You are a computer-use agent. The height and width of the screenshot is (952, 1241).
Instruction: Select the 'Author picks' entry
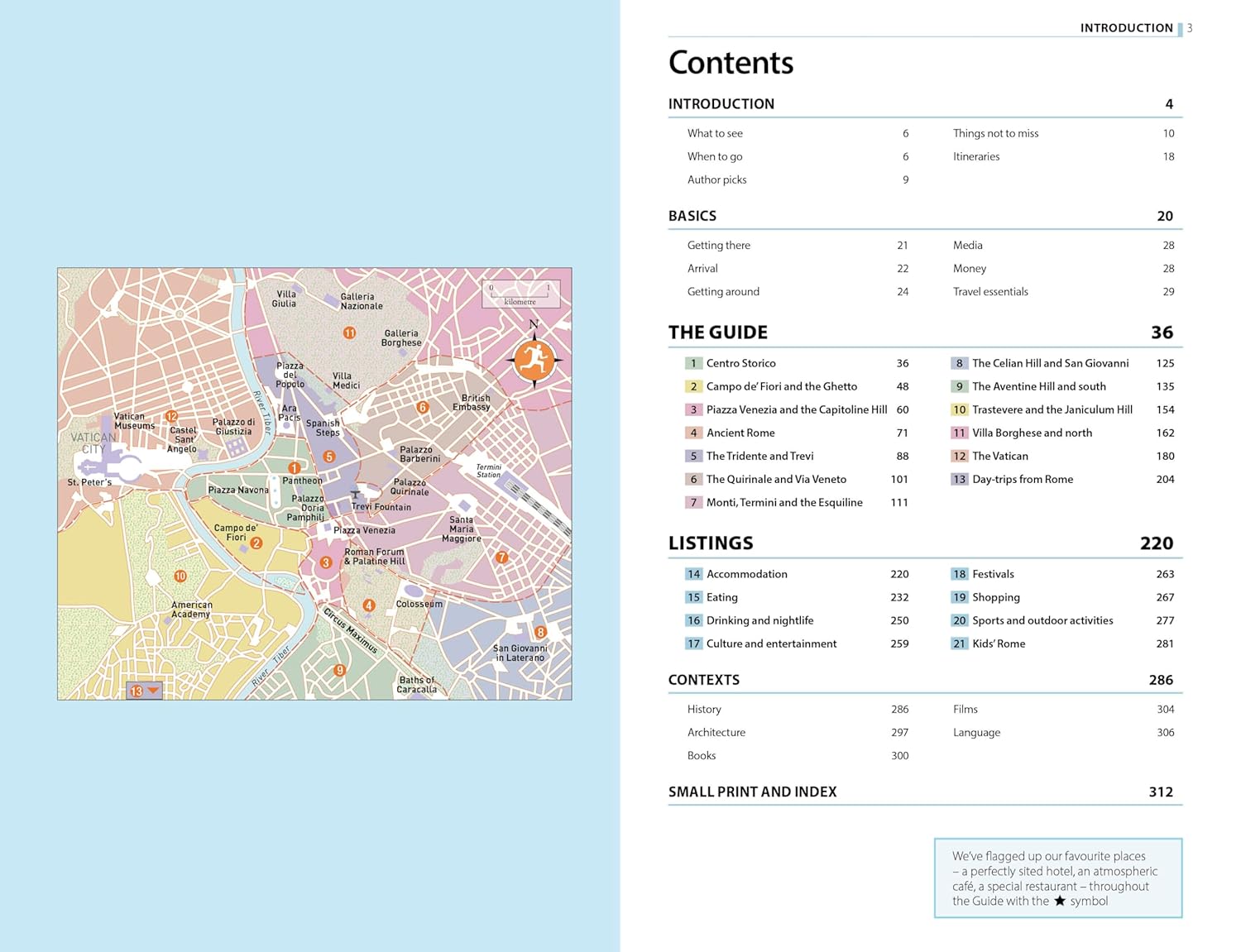click(717, 179)
